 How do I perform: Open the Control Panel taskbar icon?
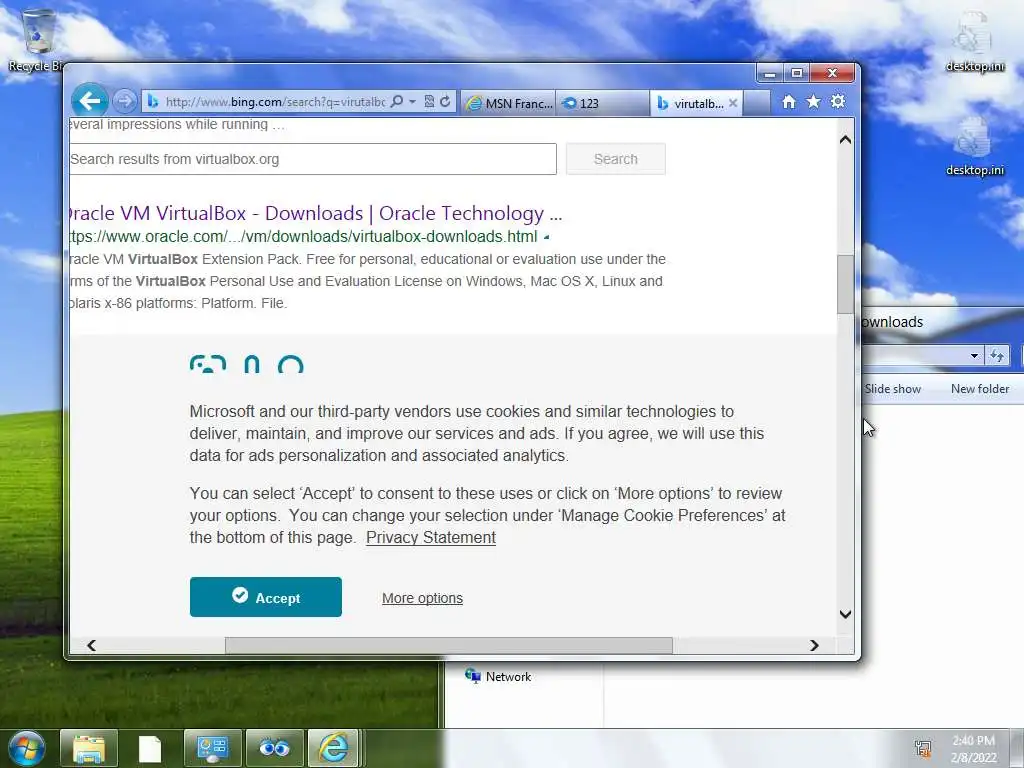point(212,748)
